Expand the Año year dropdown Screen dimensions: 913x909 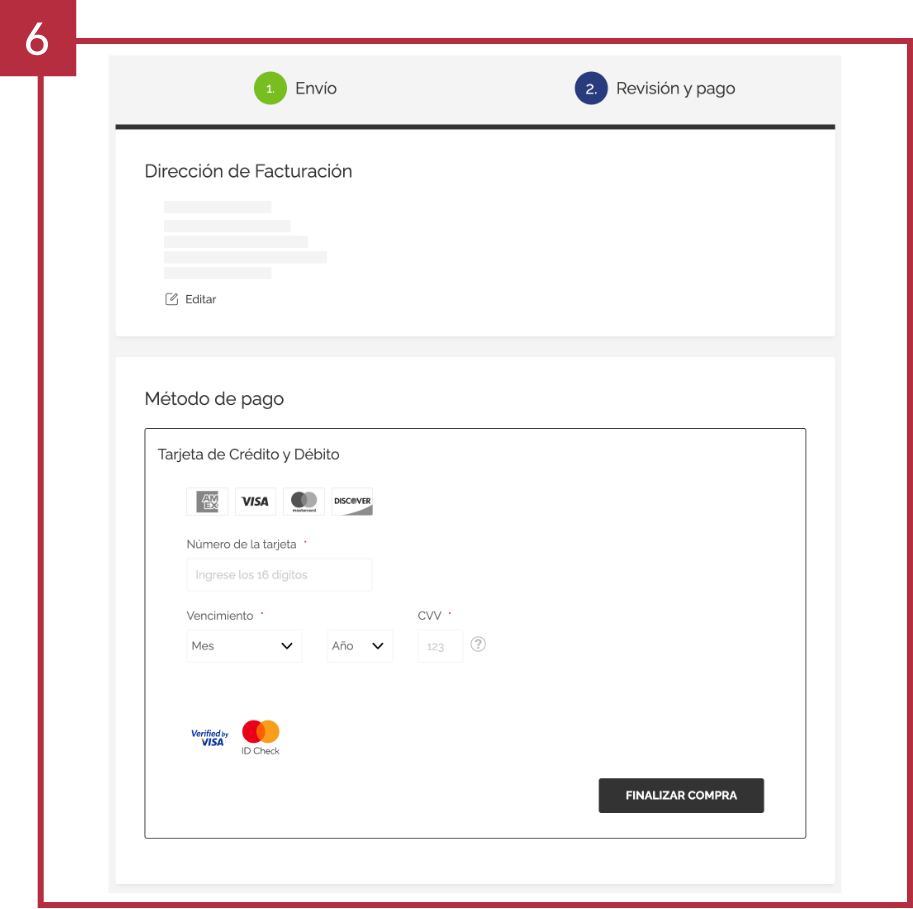[x=359, y=646]
